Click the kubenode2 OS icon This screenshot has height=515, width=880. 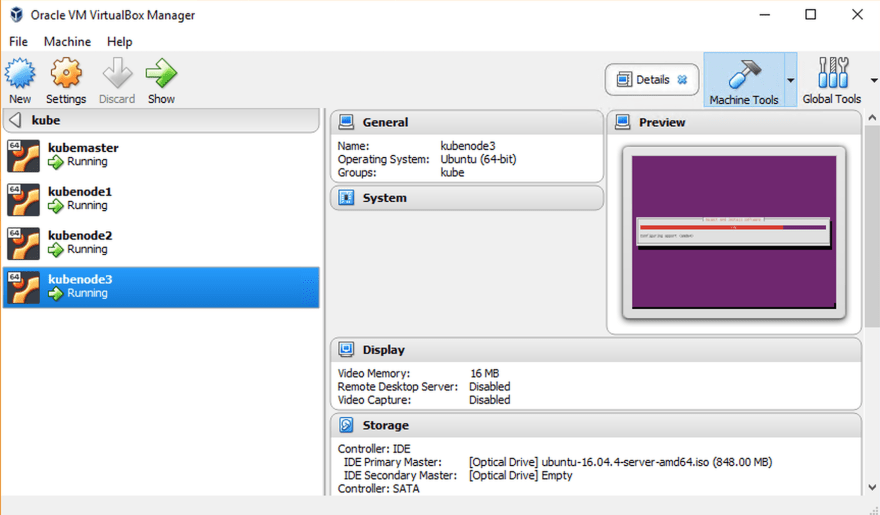(x=24, y=243)
